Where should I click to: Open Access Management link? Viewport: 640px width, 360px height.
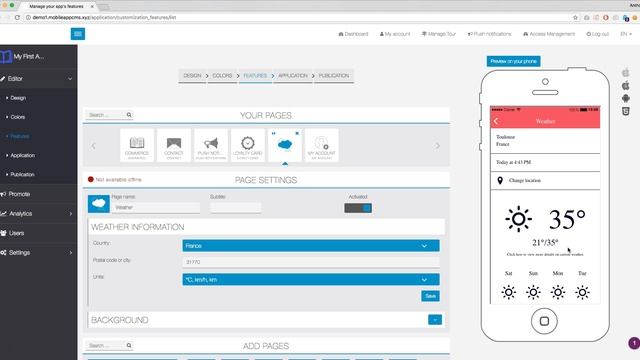click(549, 34)
